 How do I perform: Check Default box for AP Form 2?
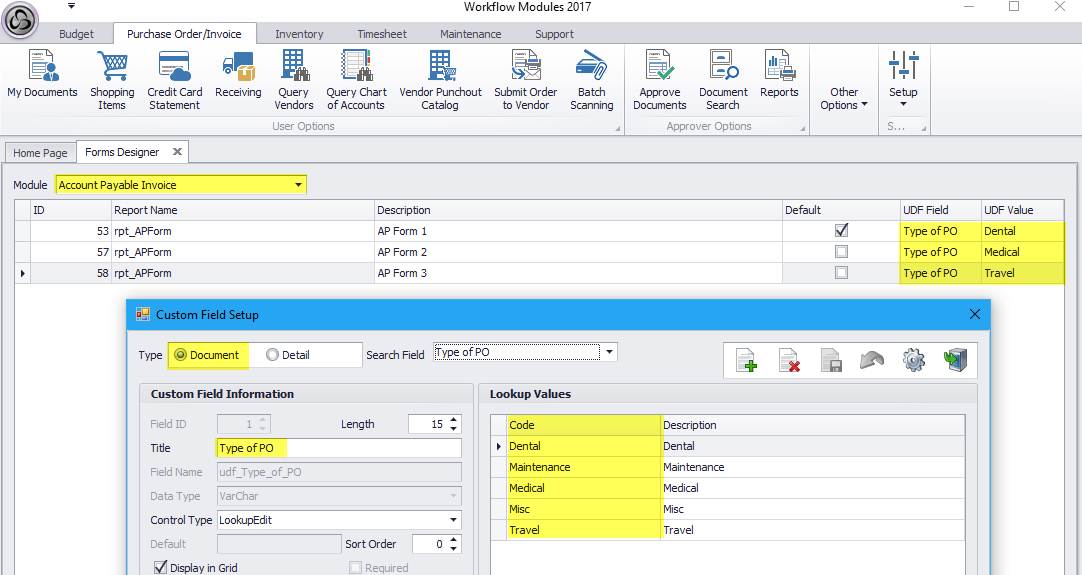(841, 252)
